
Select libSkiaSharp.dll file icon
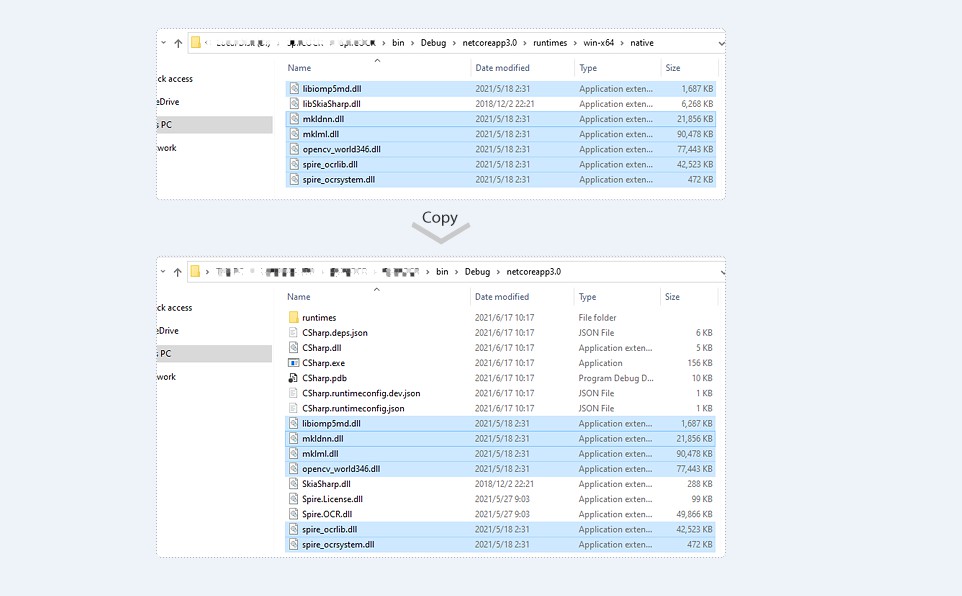pyautogui.click(x=294, y=104)
